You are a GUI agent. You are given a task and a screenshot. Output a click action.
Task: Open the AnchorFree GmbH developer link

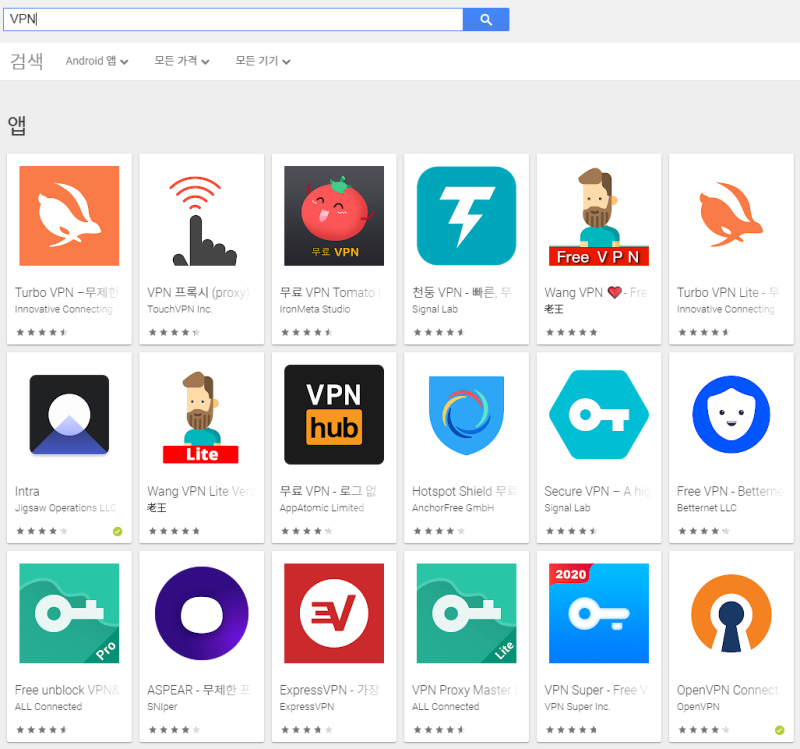click(453, 508)
